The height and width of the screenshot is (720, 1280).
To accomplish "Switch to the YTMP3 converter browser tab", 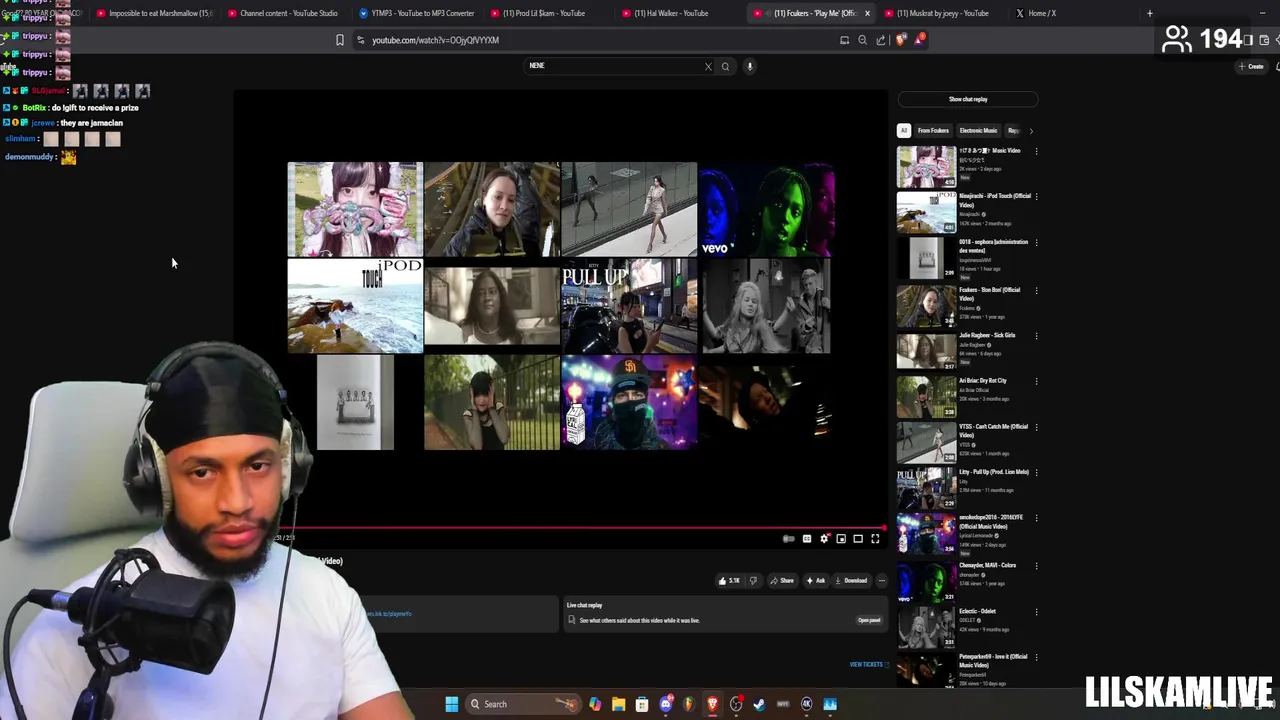I will (416, 13).
